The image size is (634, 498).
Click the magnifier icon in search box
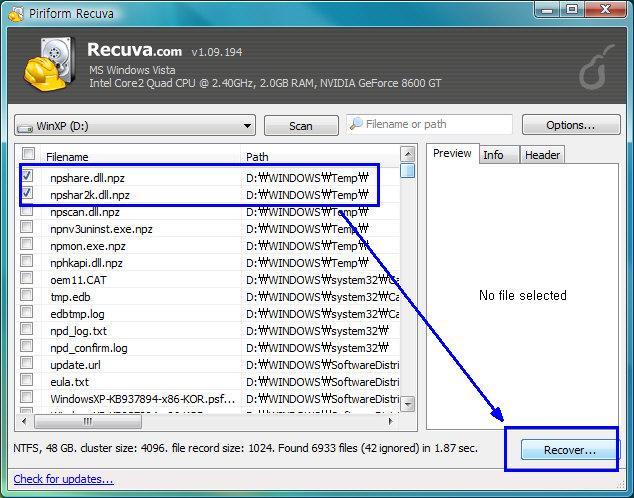click(356, 124)
